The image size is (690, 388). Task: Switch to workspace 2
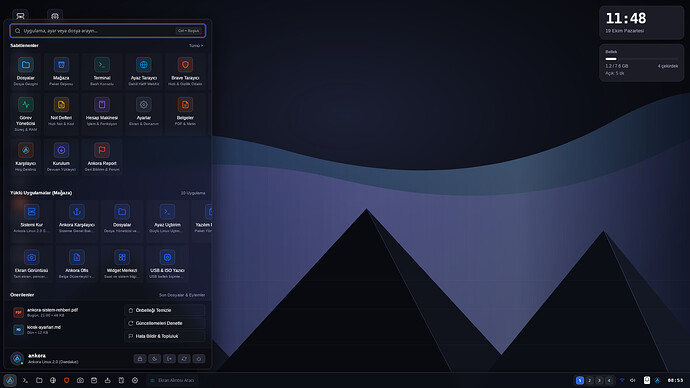[x=589, y=381]
